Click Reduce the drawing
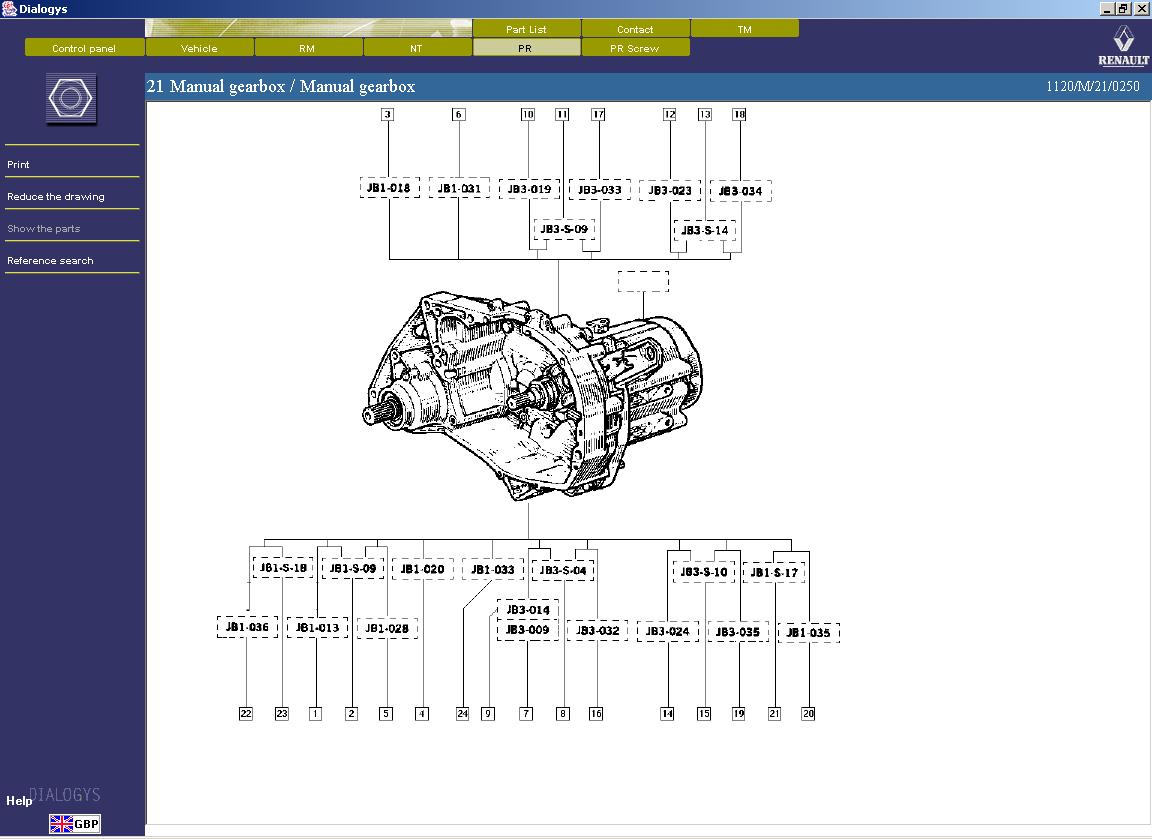1152x839 pixels. (56, 196)
